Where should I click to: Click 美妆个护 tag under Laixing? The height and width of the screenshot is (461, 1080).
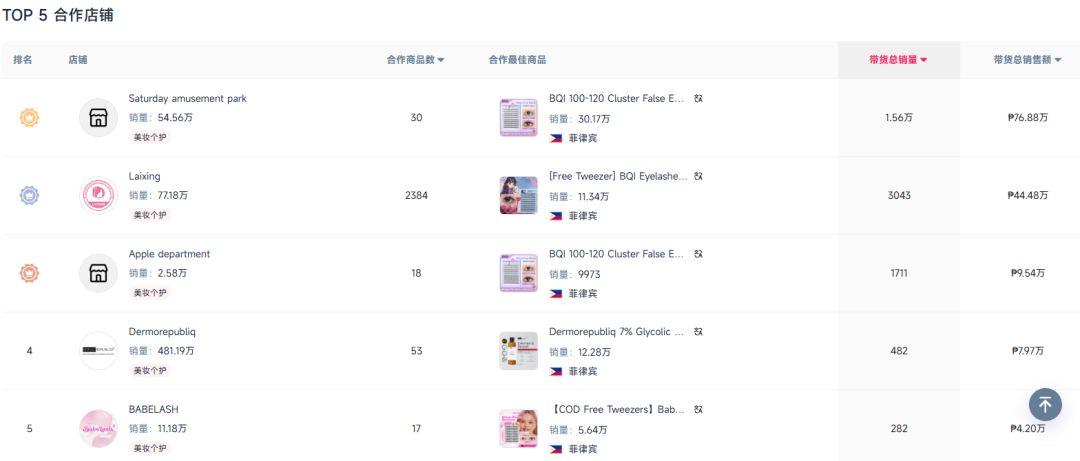coord(150,215)
